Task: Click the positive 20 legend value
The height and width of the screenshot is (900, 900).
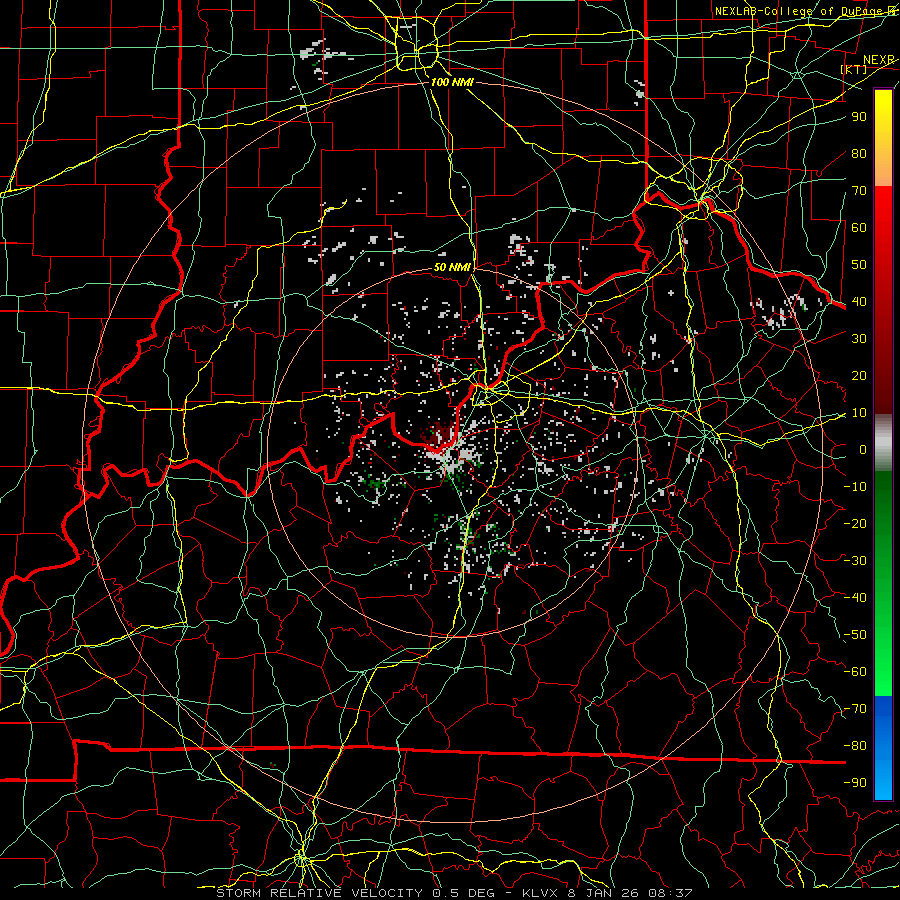Action: click(x=859, y=375)
